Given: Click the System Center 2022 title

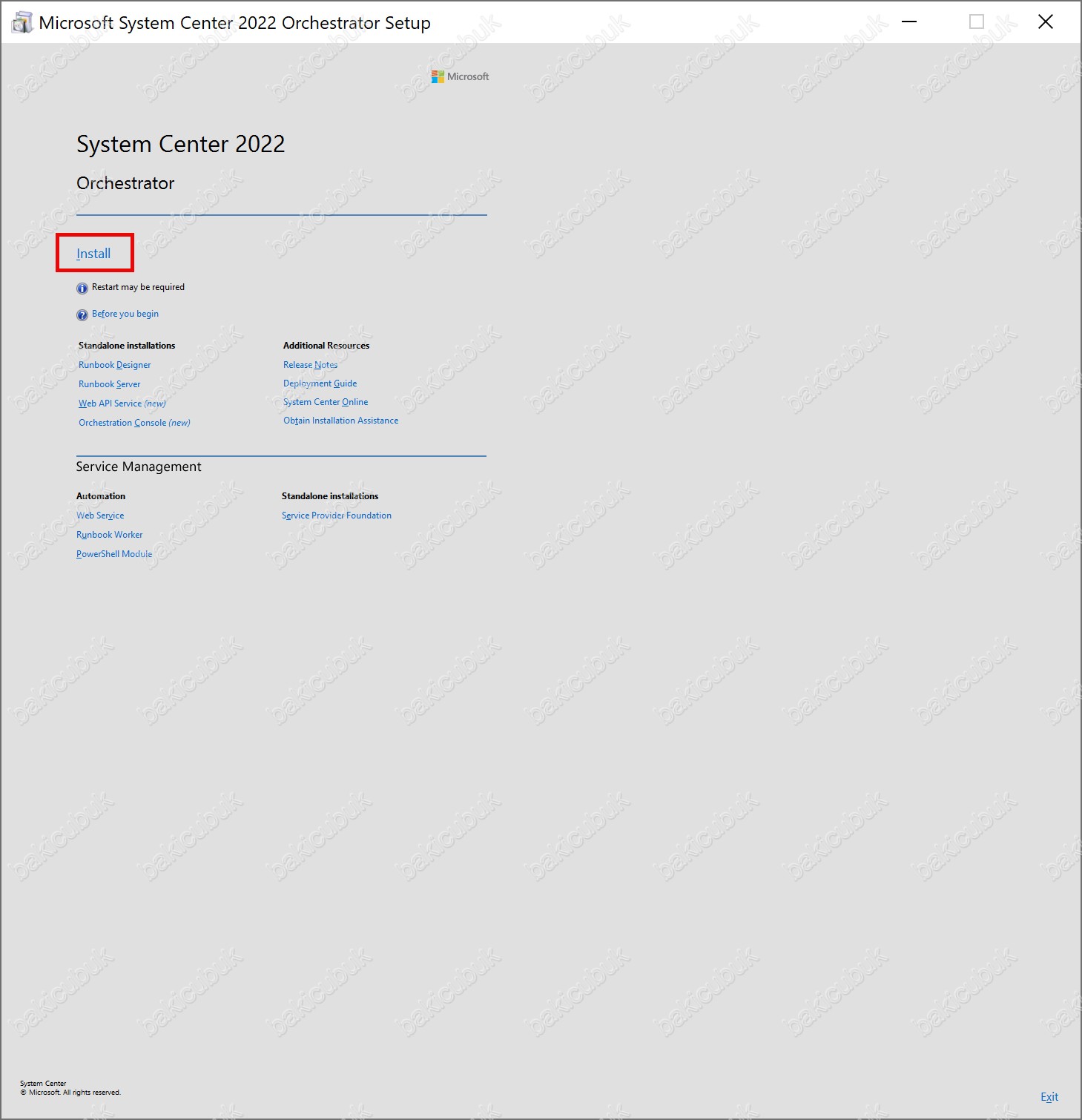Looking at the screenshot, I should (181, 144).
